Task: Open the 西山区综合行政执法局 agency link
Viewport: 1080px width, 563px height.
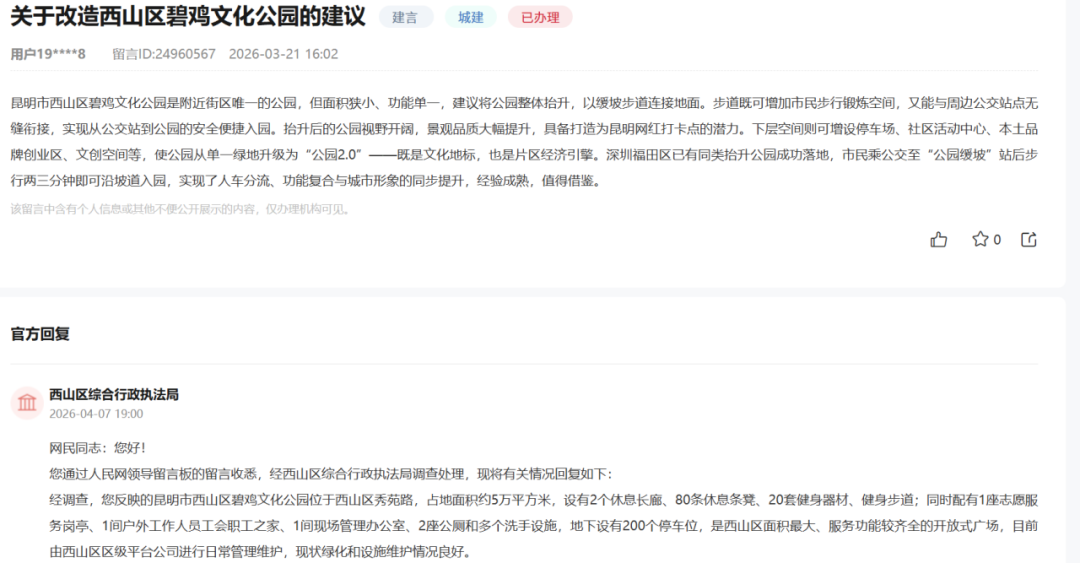Action: coord(114,395)
